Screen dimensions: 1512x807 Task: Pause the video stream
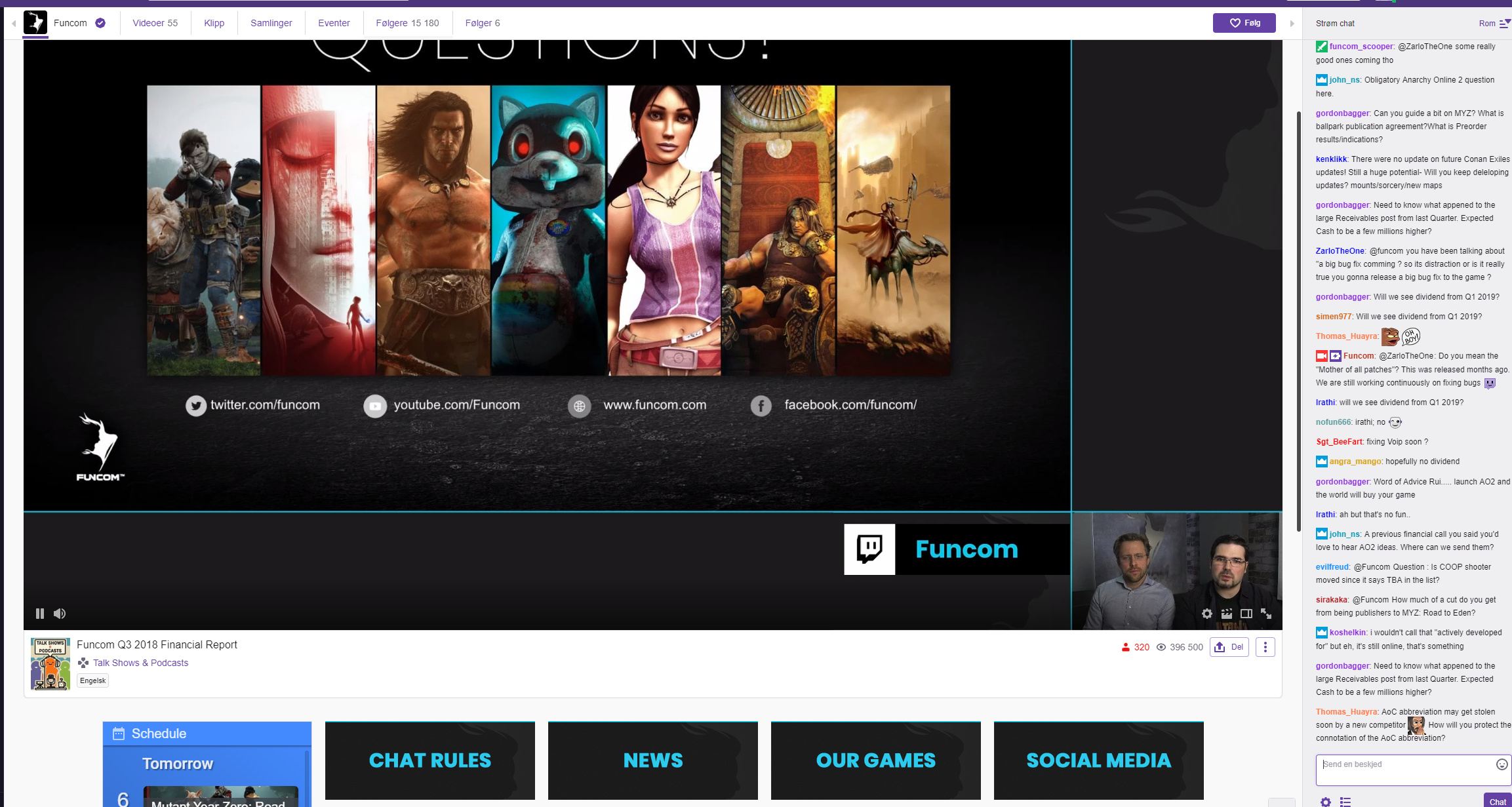click(39, 614)
